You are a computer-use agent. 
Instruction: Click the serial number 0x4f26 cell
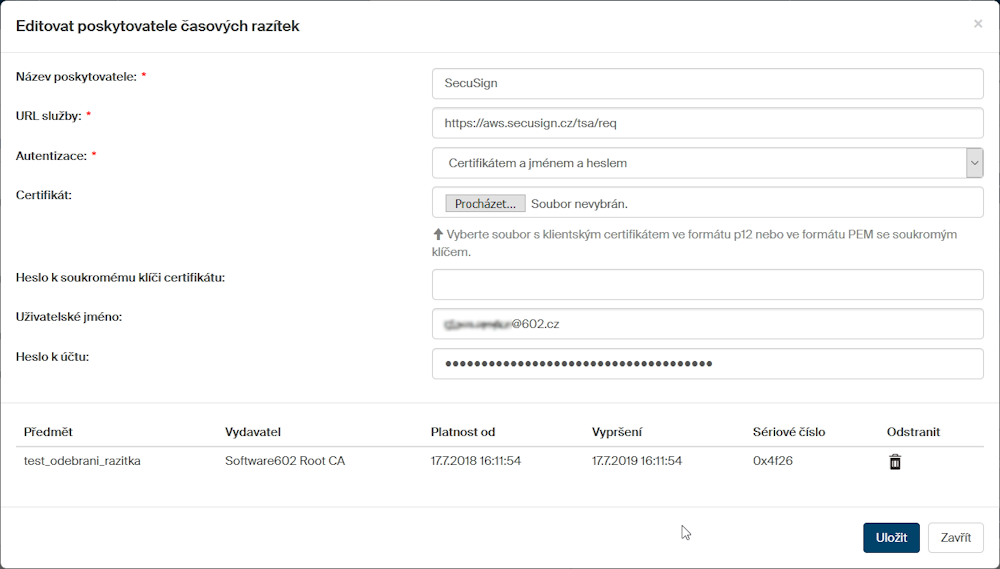click(773, 461)
